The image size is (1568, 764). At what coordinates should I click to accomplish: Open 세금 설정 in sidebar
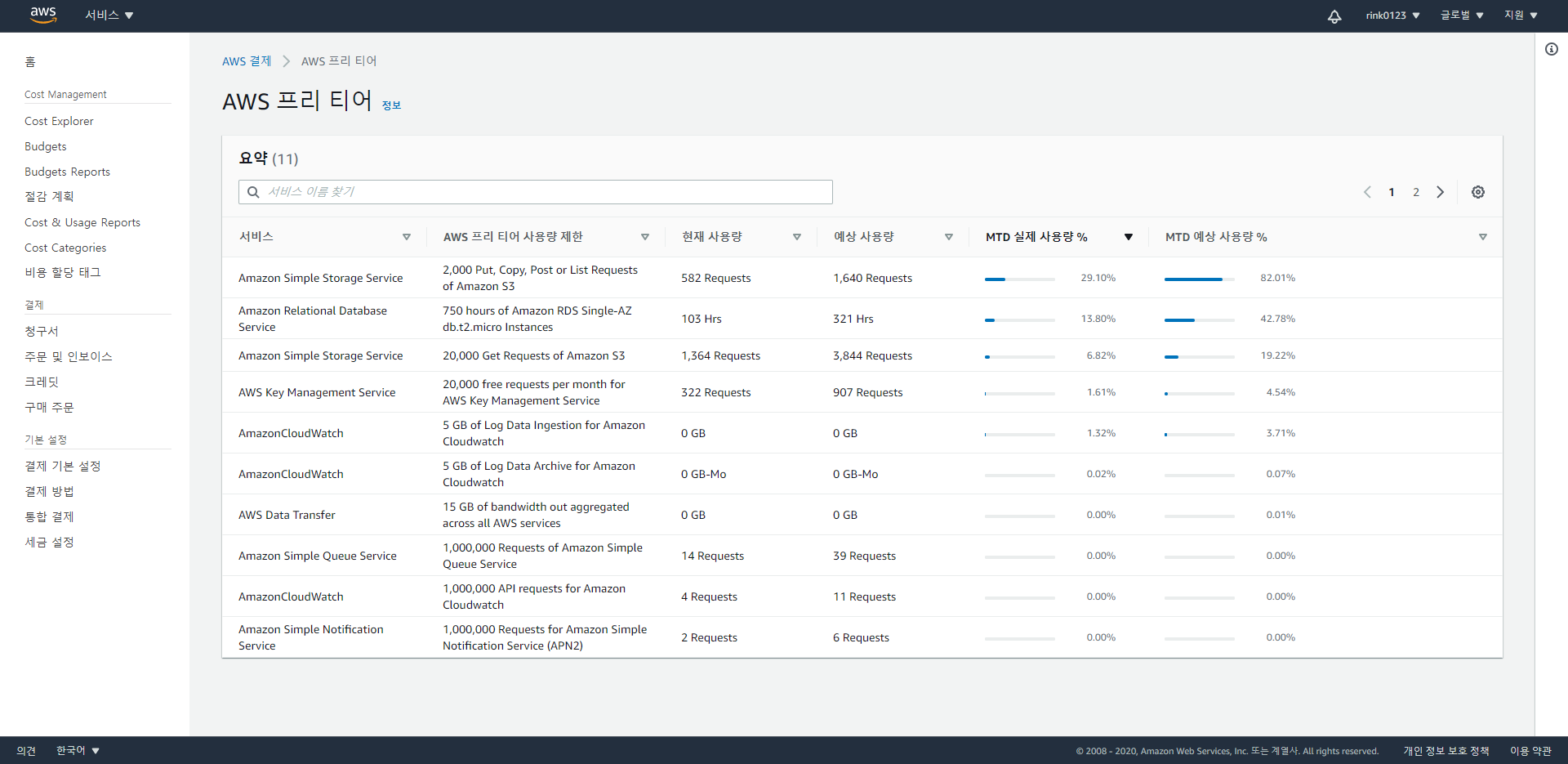49,543
